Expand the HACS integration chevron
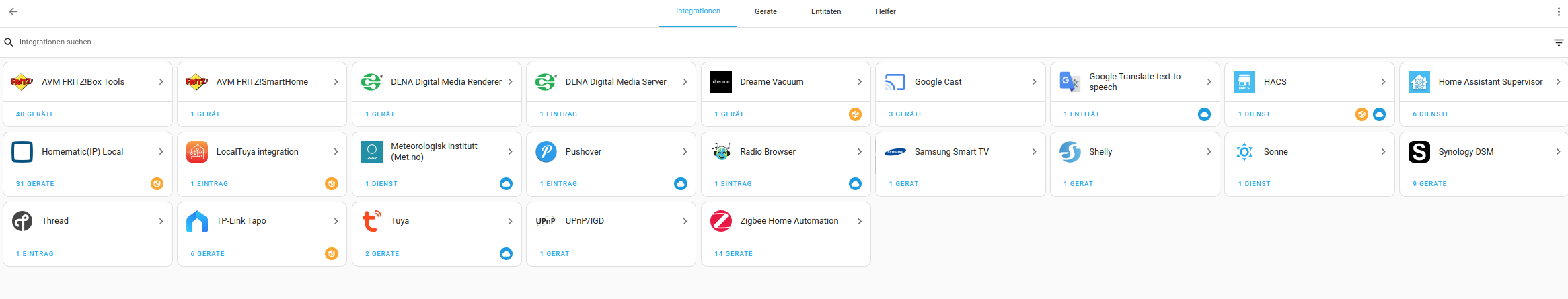Image resolution: width=1568 pixels, height=299 pixels. coord(1383,82)
